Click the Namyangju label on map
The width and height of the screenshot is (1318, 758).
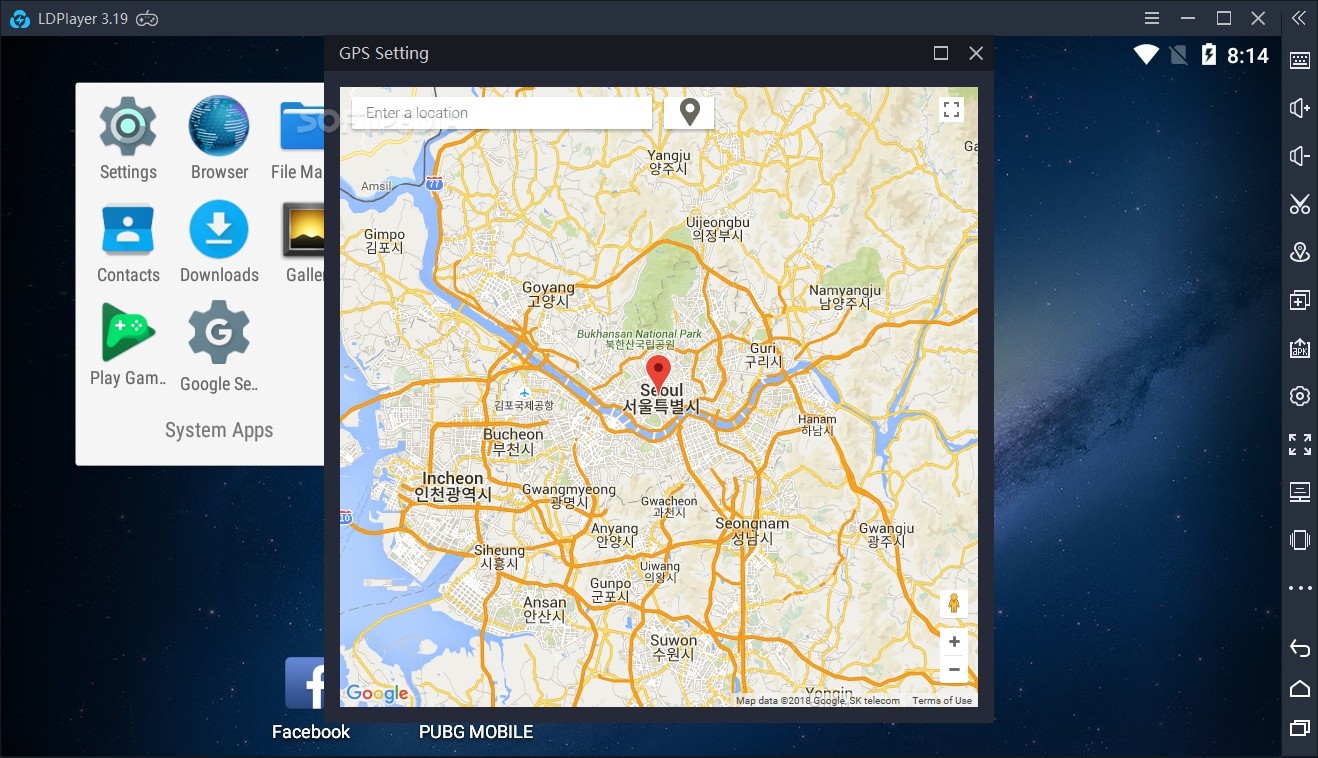tap(846, 297)
